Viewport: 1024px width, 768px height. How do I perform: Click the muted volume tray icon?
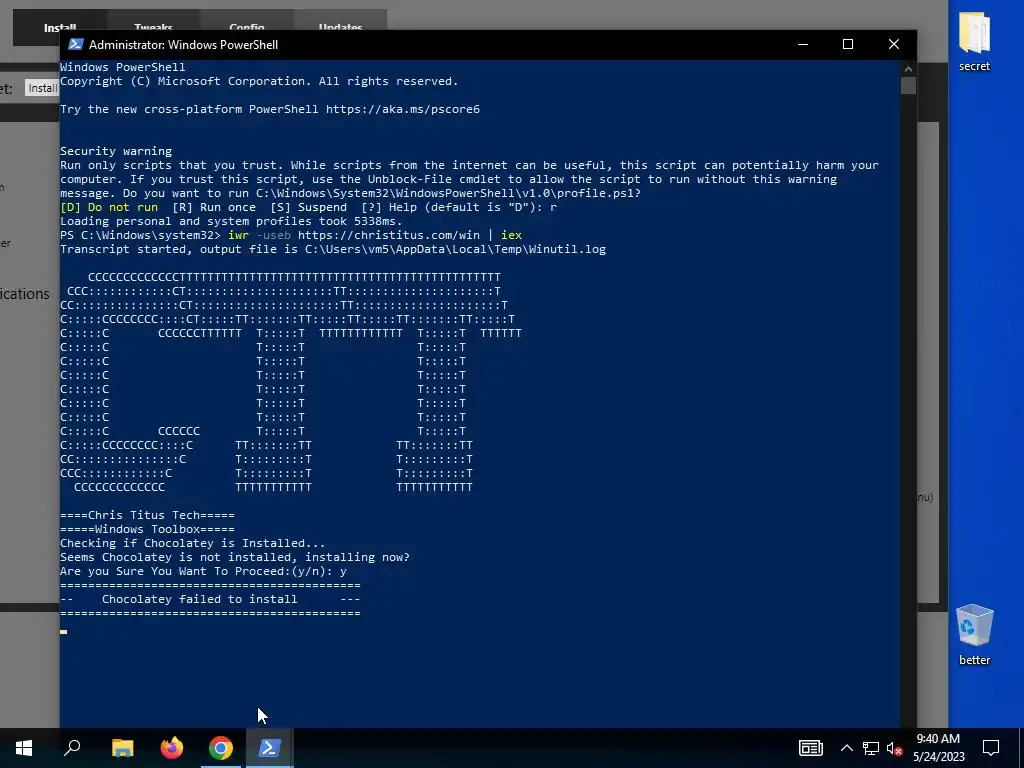(895, 748)
